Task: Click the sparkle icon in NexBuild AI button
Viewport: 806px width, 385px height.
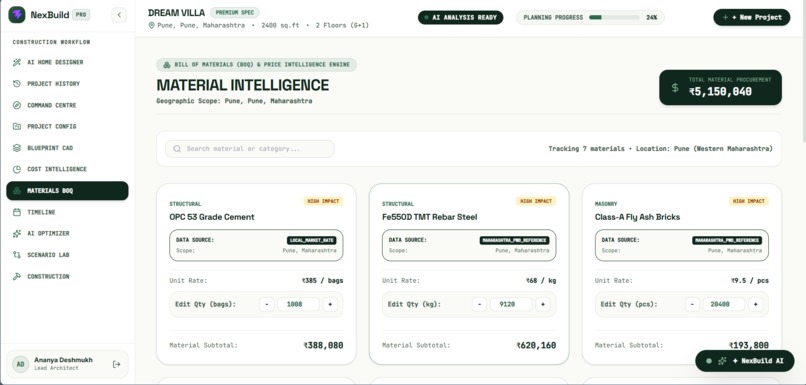Action: click(722, 361)
